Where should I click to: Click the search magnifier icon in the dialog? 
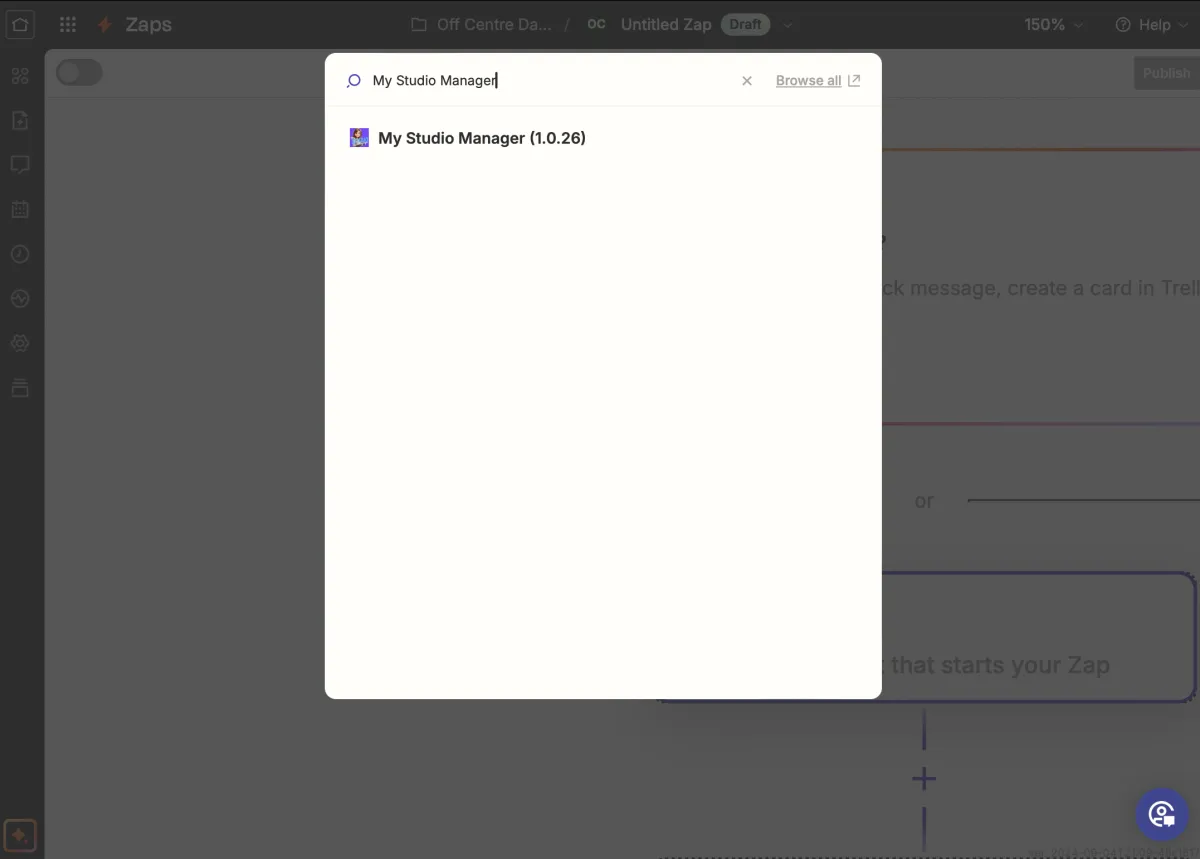click(353, 81)
